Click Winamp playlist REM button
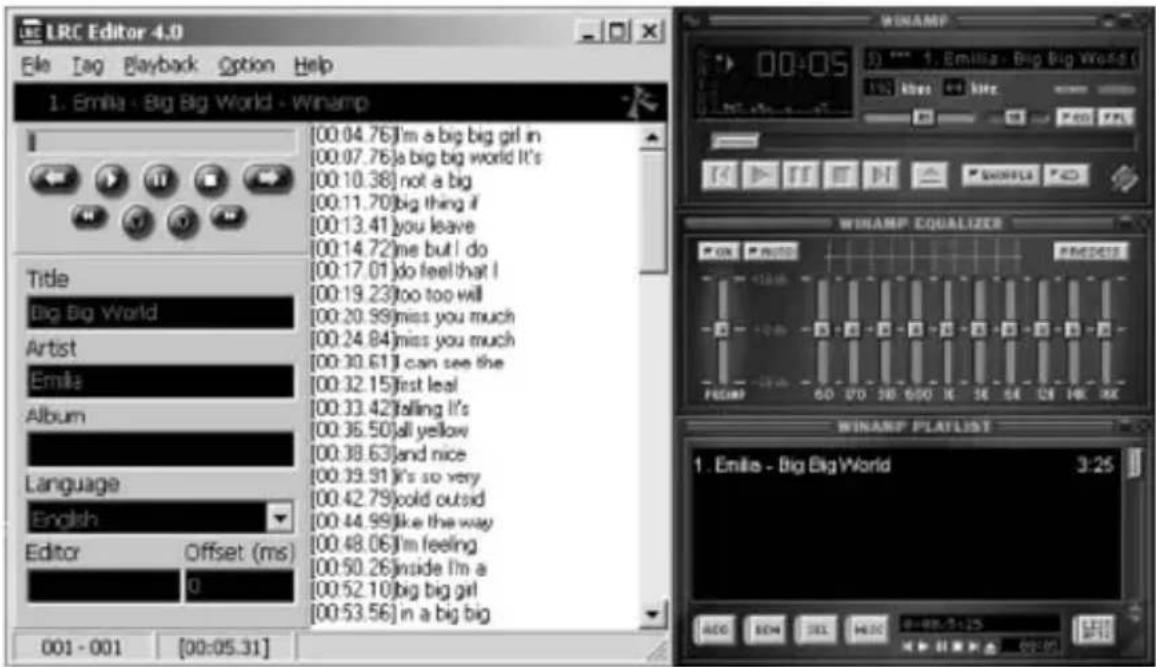1156x667 pixels. [x=767, y=630]
